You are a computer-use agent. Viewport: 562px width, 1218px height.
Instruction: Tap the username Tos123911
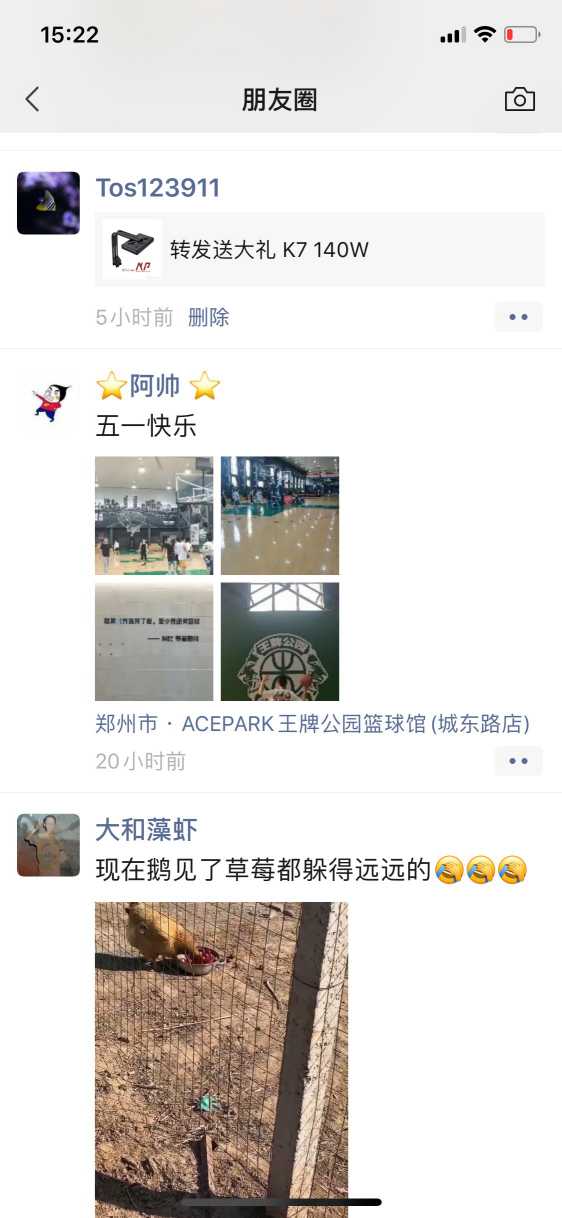(158, 187)
